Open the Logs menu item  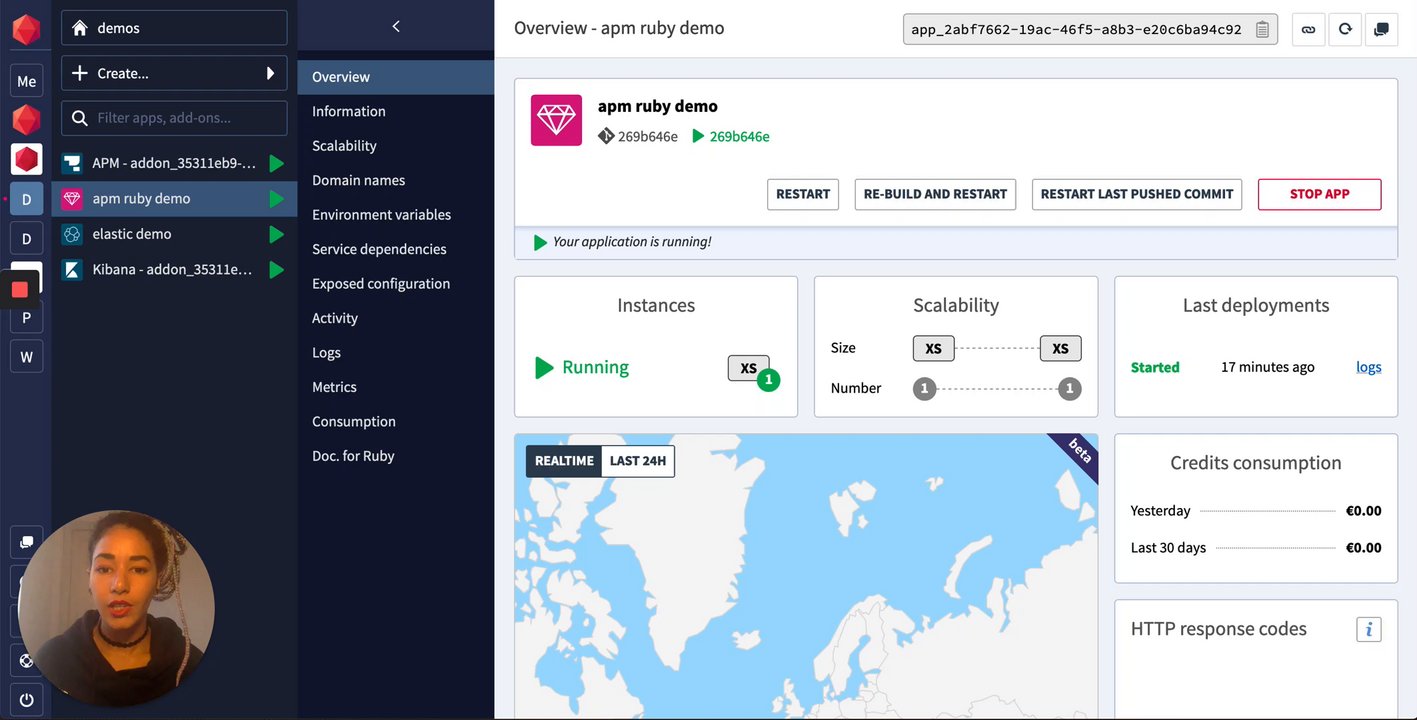point(396,353)
